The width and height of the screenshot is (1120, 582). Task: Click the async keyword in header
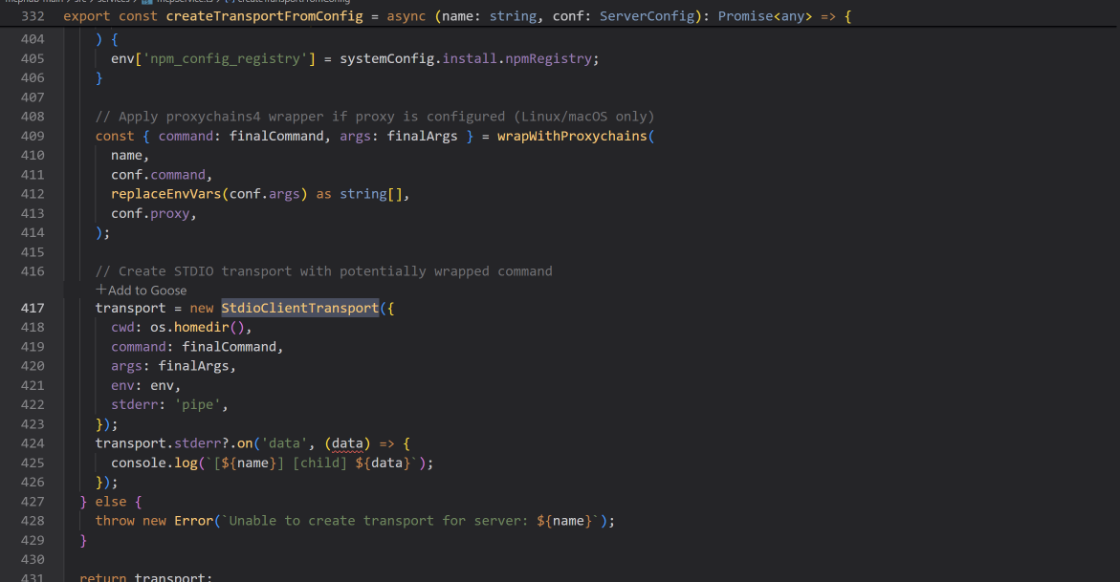point(406,16)
